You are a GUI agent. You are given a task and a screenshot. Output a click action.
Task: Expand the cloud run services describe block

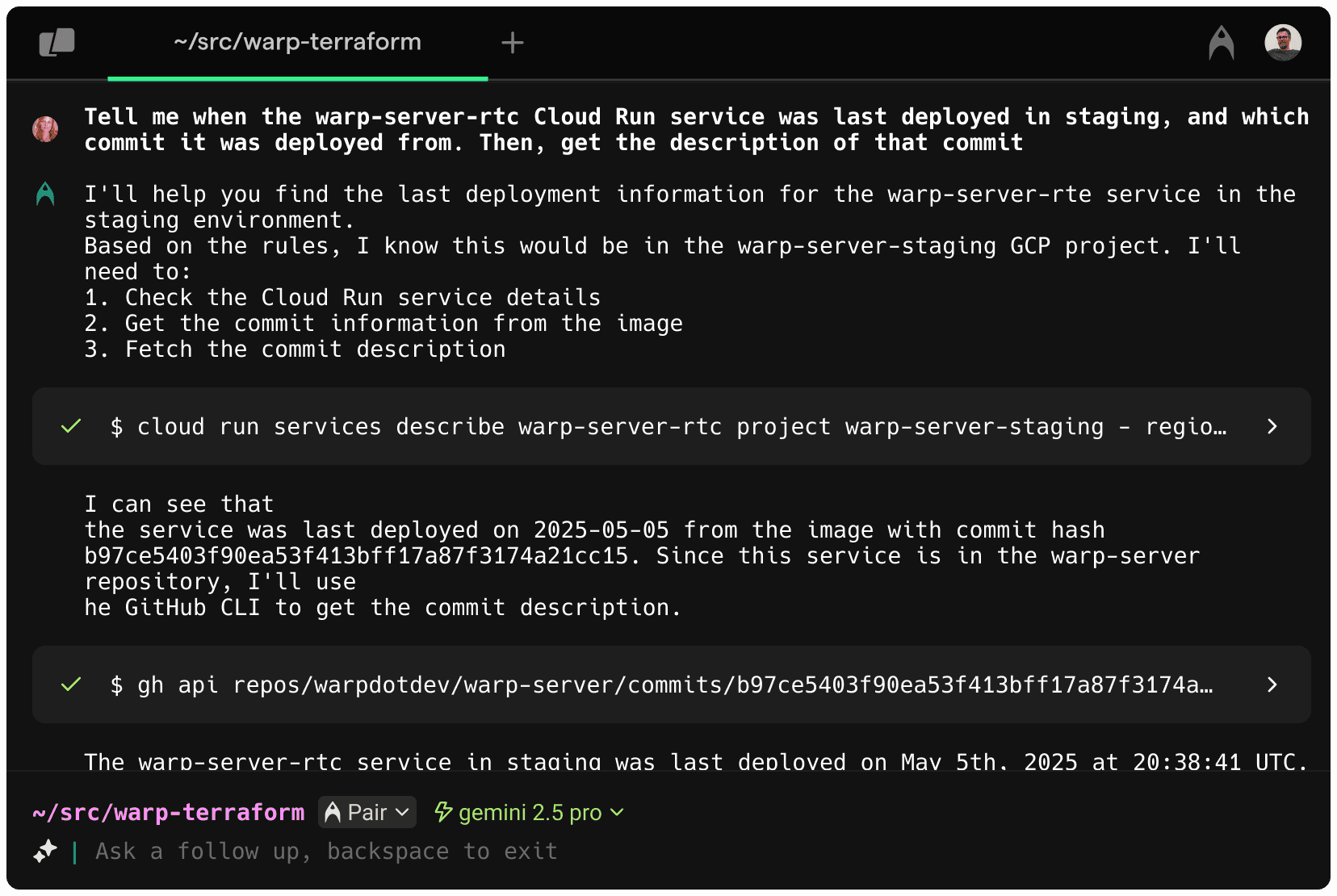pos(1272,426)
